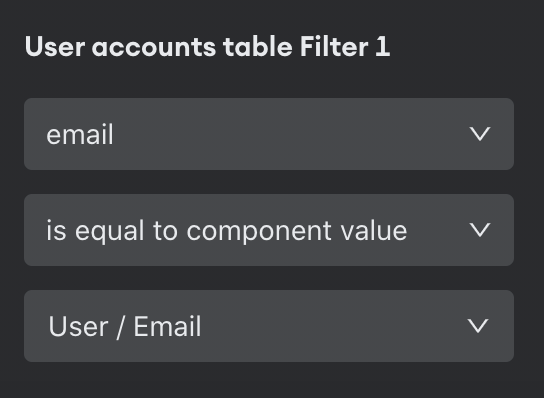
Task: Click the word 'Filter 1' in the title
Action: [x=345, y=46]
